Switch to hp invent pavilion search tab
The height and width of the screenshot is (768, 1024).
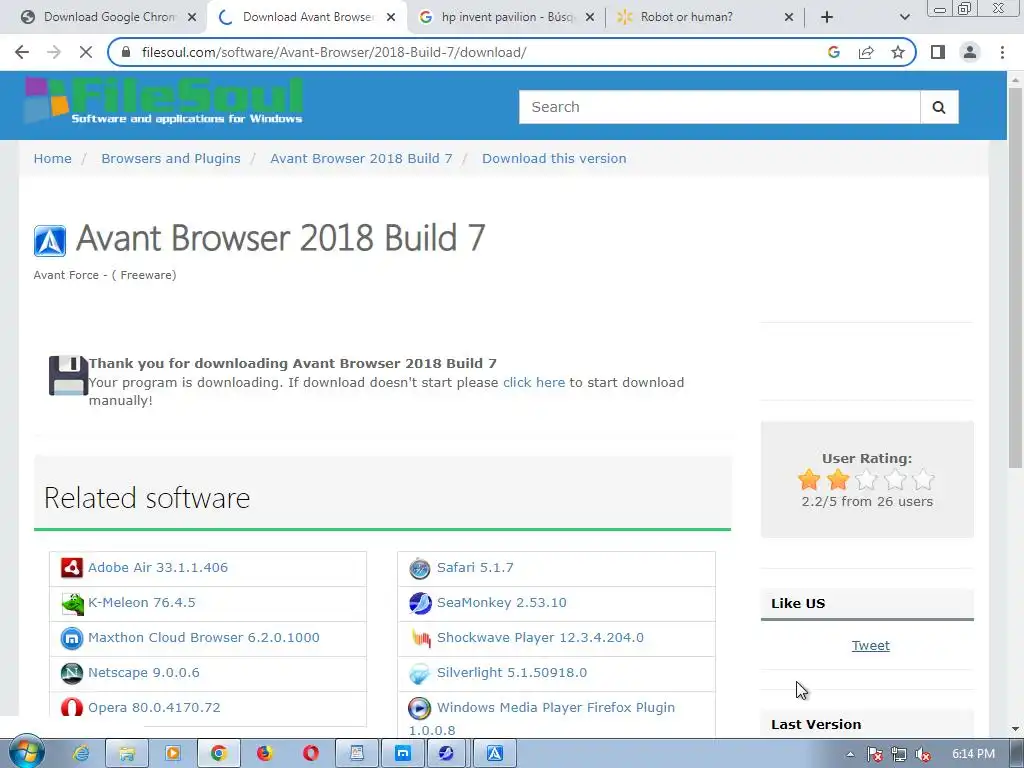[507, 17]
